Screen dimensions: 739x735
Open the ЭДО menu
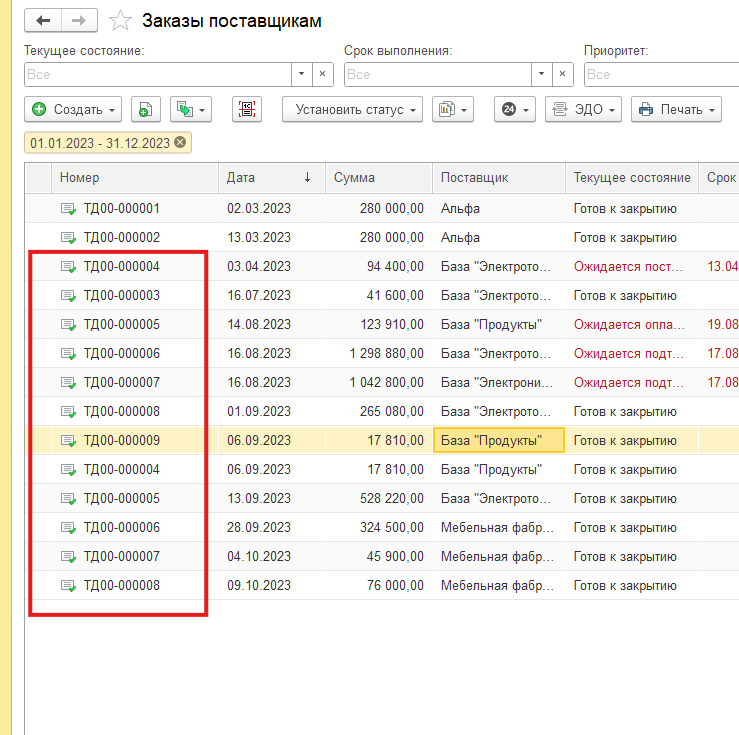pyautogui.click(x=584, y=110)
